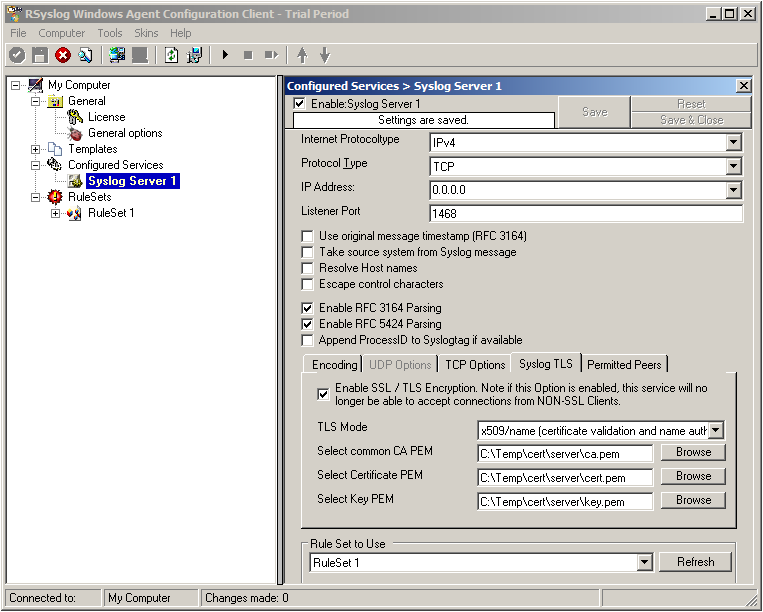Click the magnifier document toolbar icon

[x=85, y=55]
